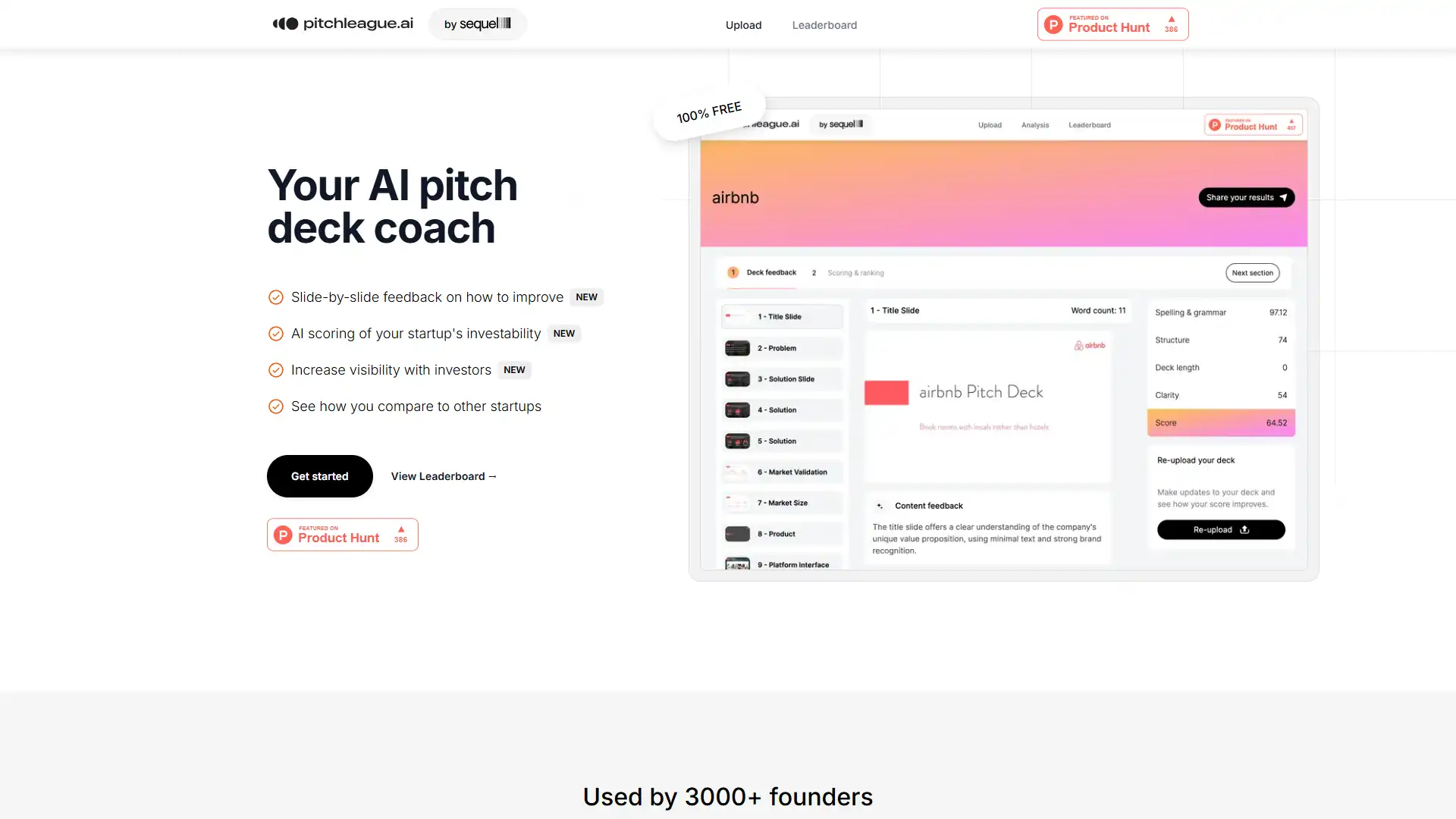Viewport: 1456px width, 819px height.
Task: Expand the Scoring and ranking section
Action: (x=856, y=272)
